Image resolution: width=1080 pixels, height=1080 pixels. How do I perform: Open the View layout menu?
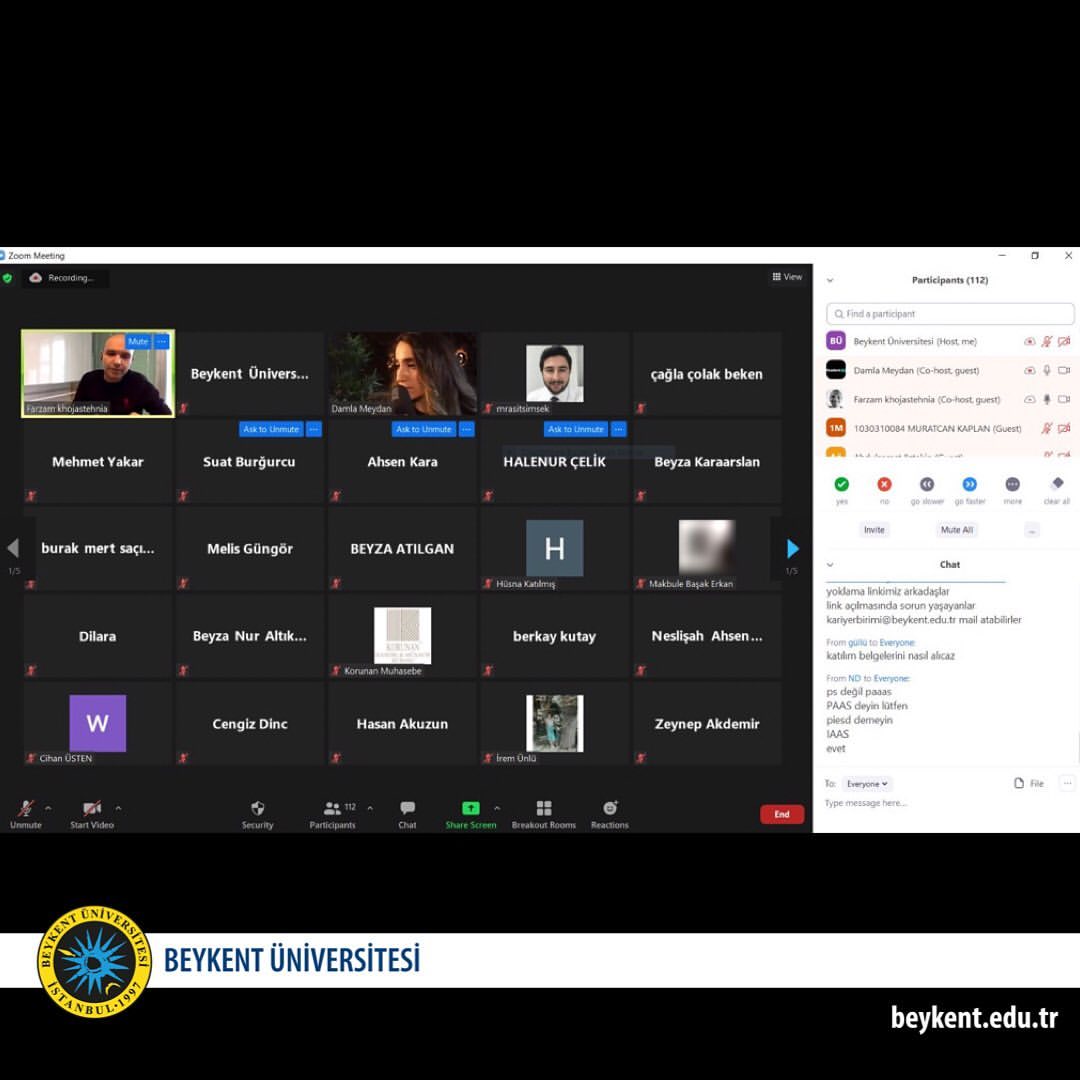coord(787,276)
